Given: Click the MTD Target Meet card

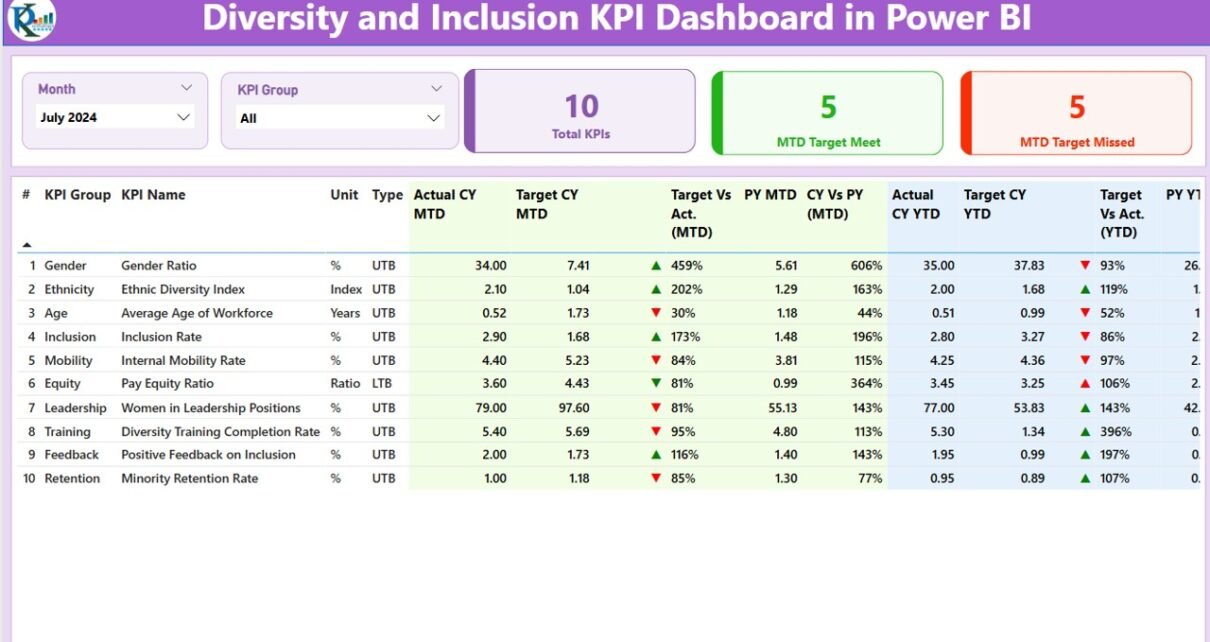Looking at the screenshot, I should pyautogui.click(x=827, y=113).
